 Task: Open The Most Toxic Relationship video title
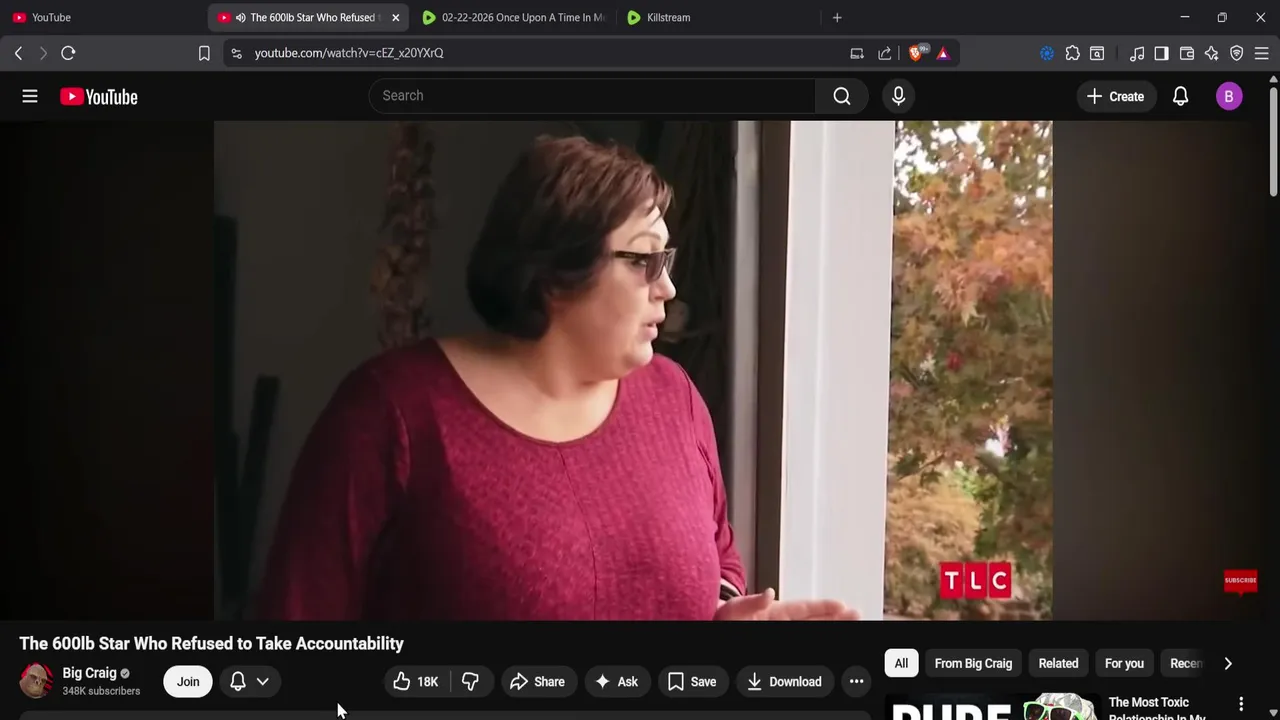[1158, 708]
